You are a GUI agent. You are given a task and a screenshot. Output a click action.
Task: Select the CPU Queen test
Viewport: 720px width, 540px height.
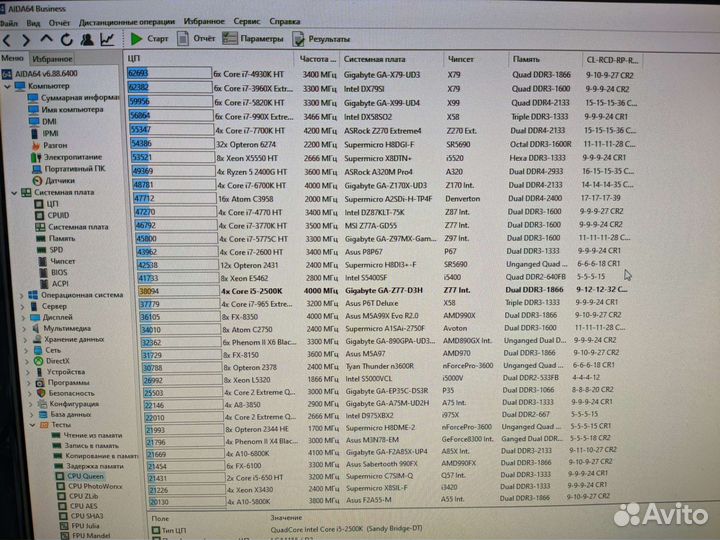point(79,476)
